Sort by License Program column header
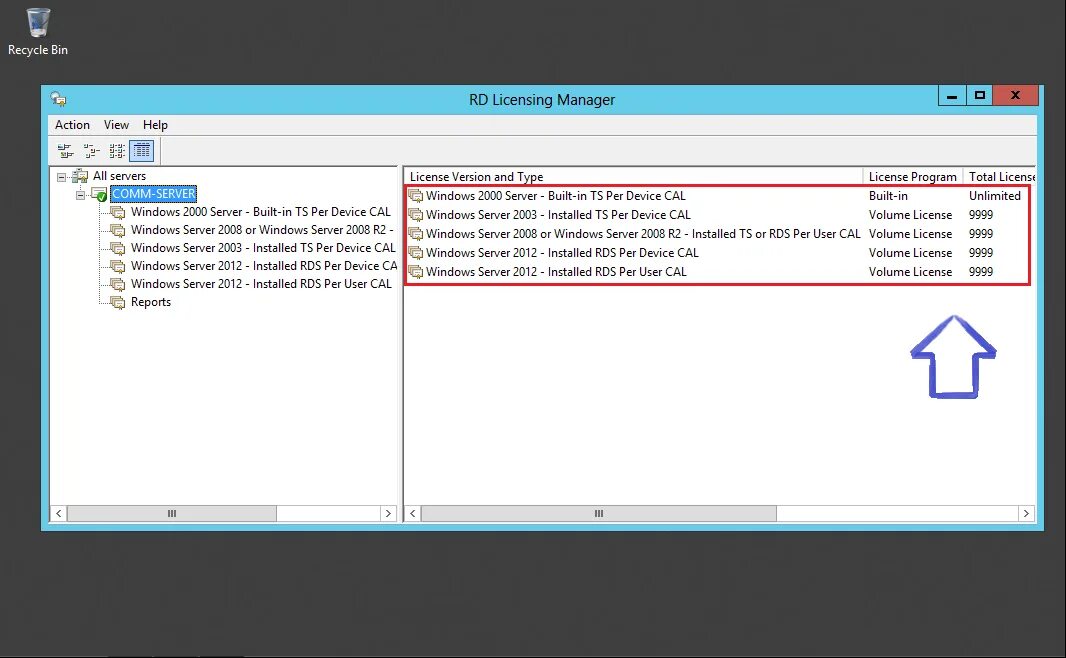Viewport: 1066px width, 658px height. pyautogui.click(x=913, y=177)
